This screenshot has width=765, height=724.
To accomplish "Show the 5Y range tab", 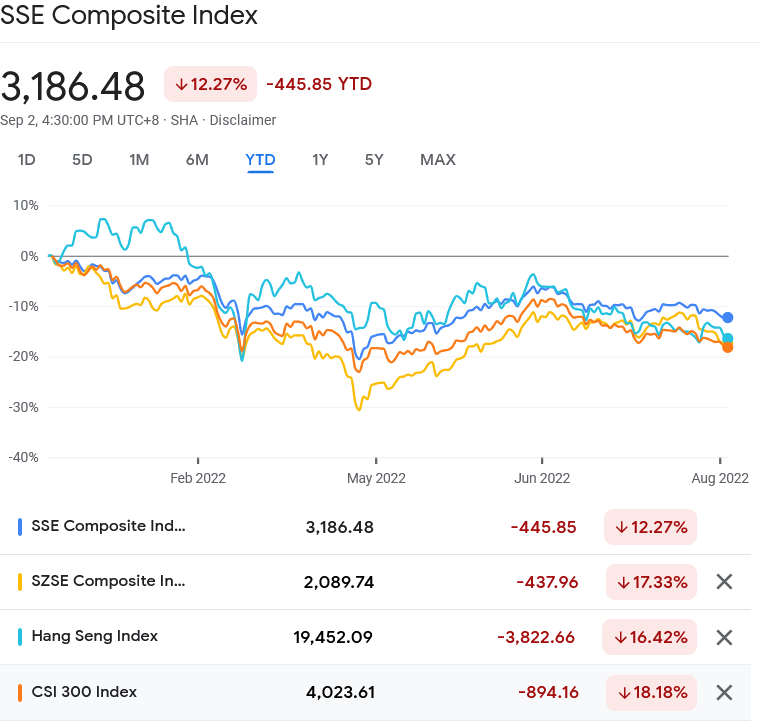I will pos(374,160).
